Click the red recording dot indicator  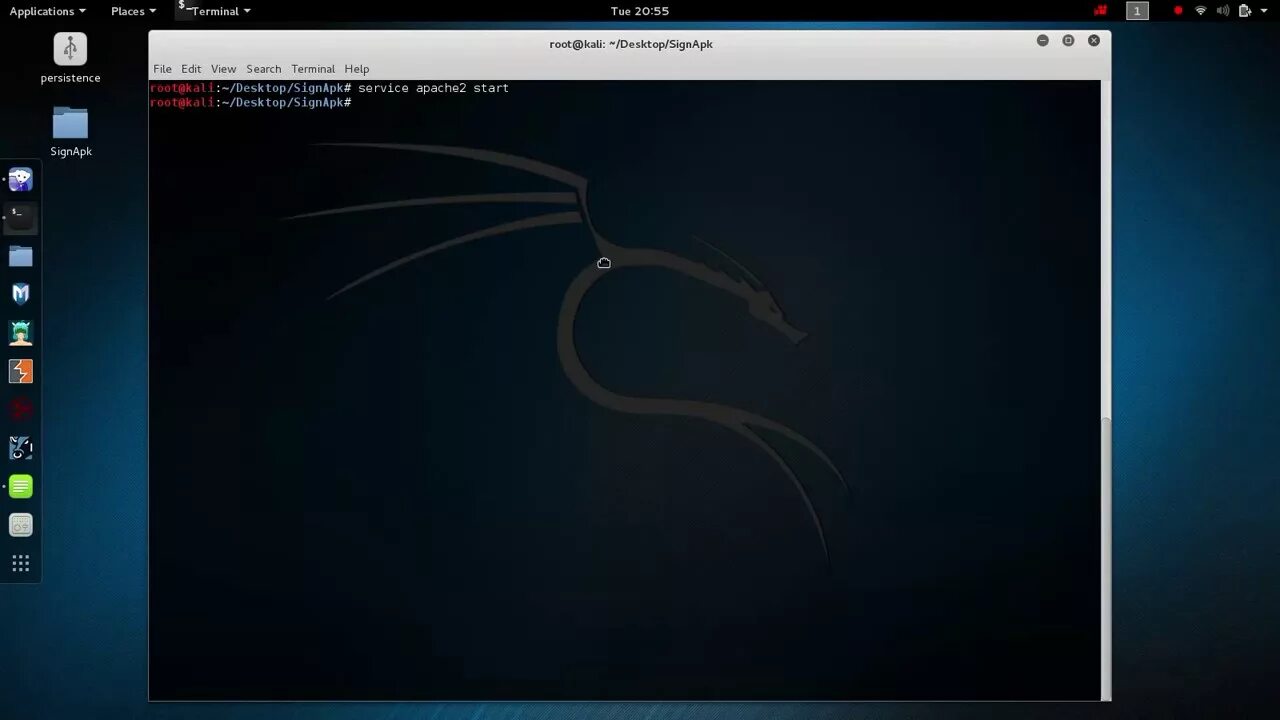(x=1178, y=11)
